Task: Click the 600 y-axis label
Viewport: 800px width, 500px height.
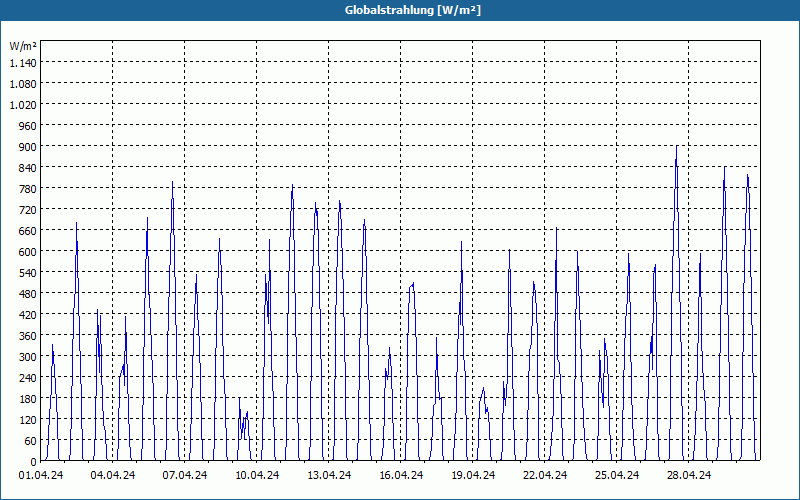Action: click(x=28, y=252)
